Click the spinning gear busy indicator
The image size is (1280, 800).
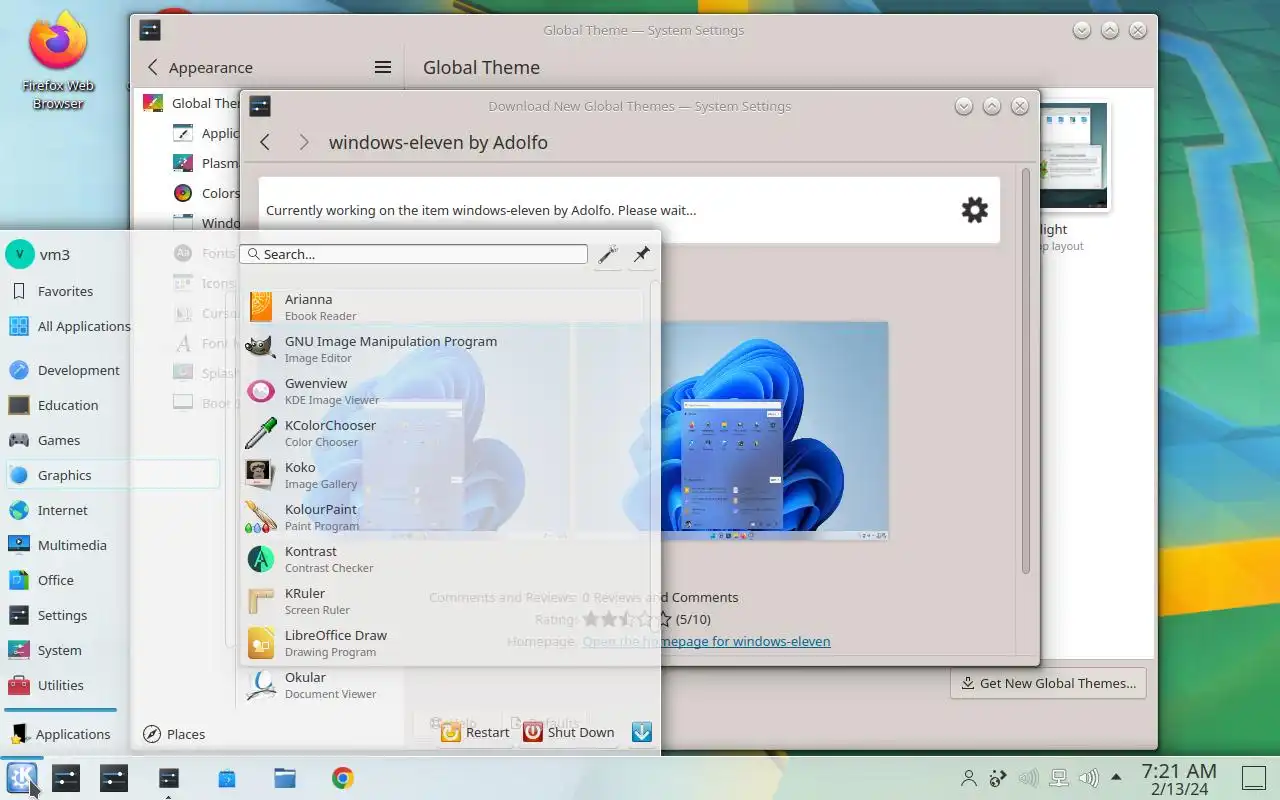pyautogui.click(x=974, y=210)
